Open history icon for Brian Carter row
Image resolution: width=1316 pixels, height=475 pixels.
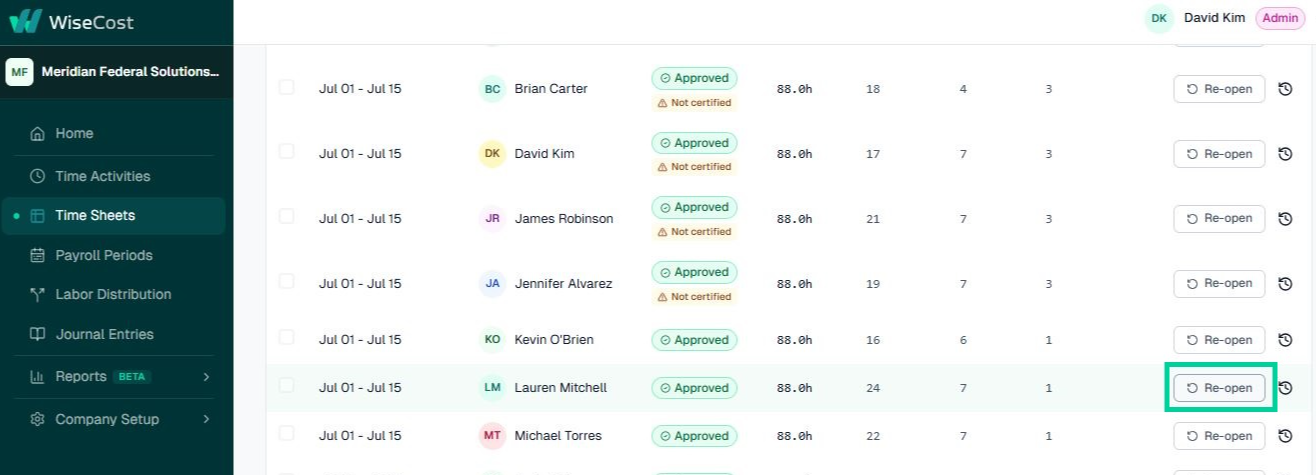click(x=1285, y=89)
